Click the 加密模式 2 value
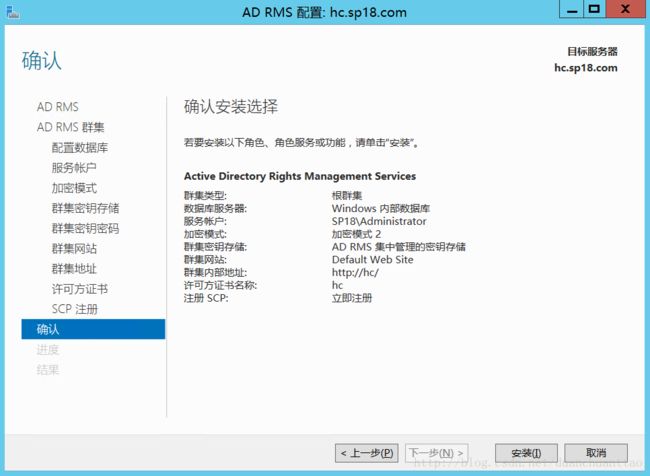The image size is (650, 476). click(x=356, y=234)
